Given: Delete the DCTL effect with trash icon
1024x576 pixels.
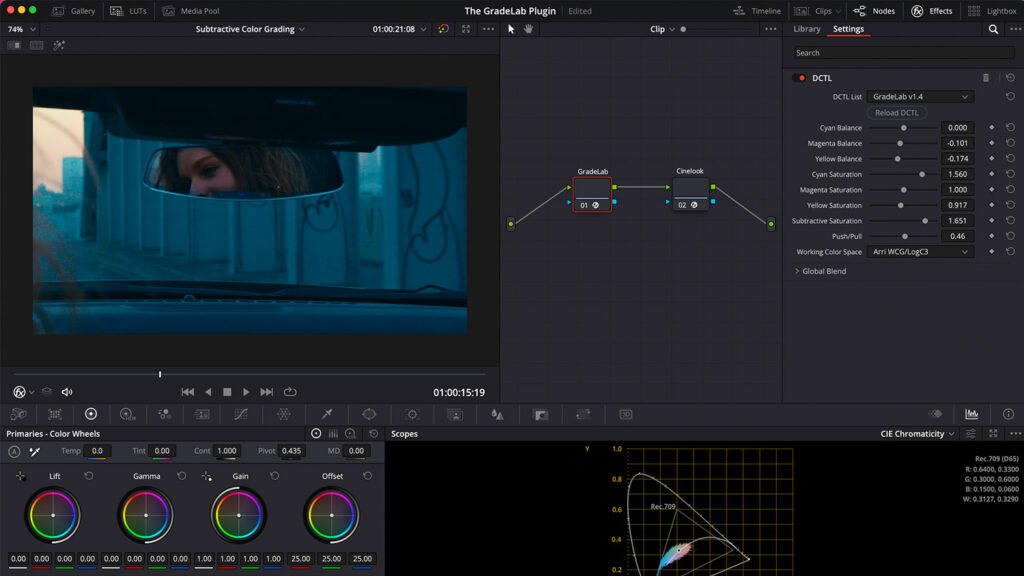Looking at the screenshot, I should click(x=985, y=78).
